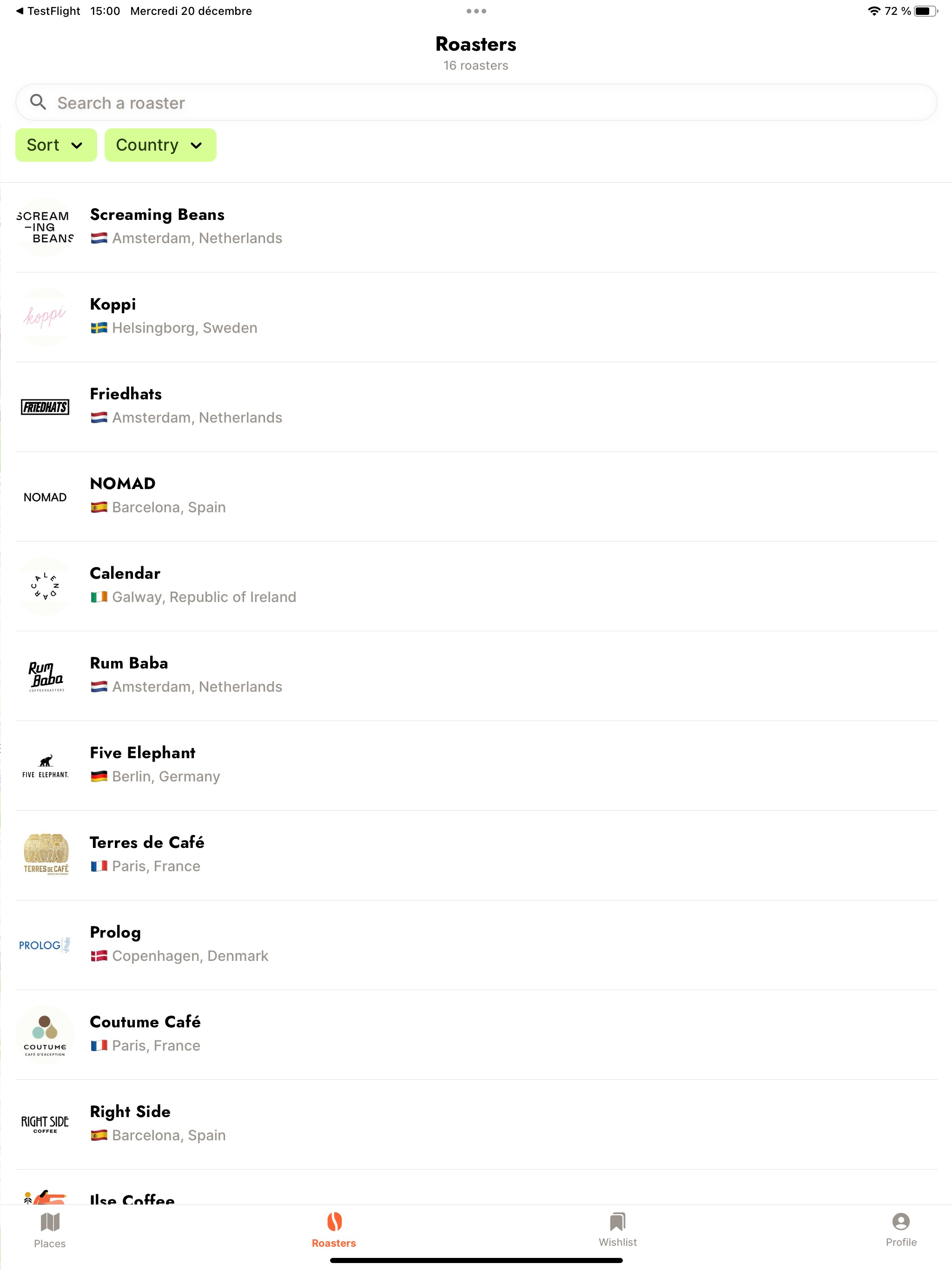
Task: Tap the Five Elephant logo
Action: click(46, 766)
